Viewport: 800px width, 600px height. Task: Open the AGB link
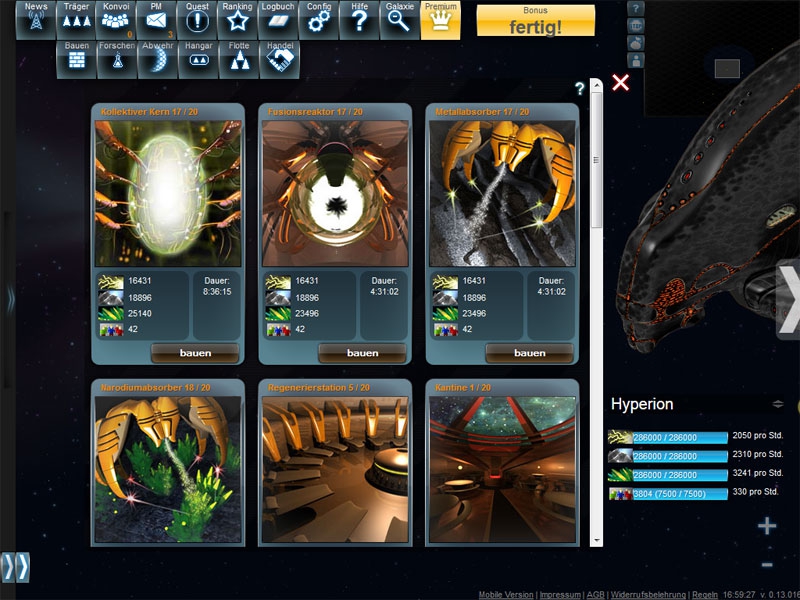595,594
